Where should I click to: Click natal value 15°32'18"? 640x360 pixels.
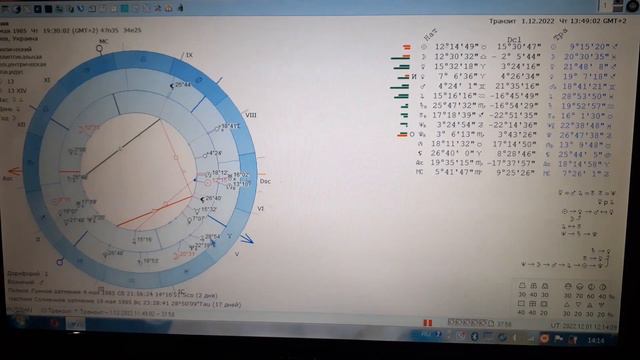(x=456, y=66)
